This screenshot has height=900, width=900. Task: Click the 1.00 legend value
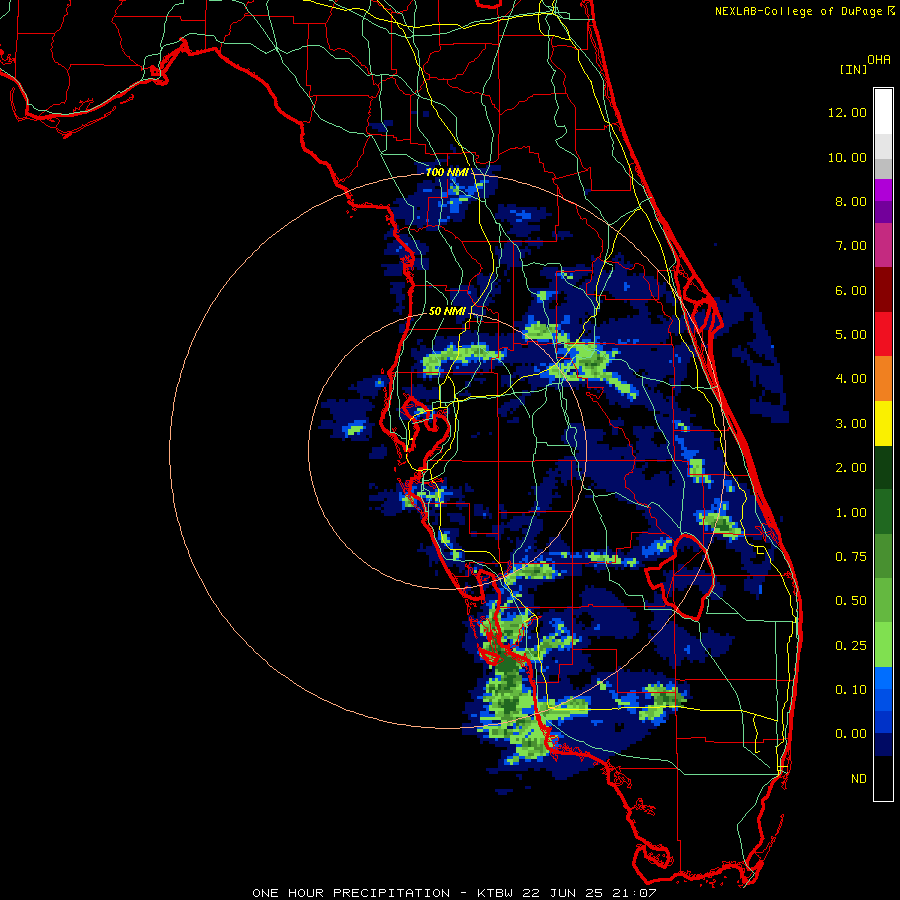pyautogui.click(x=851, y=513)
